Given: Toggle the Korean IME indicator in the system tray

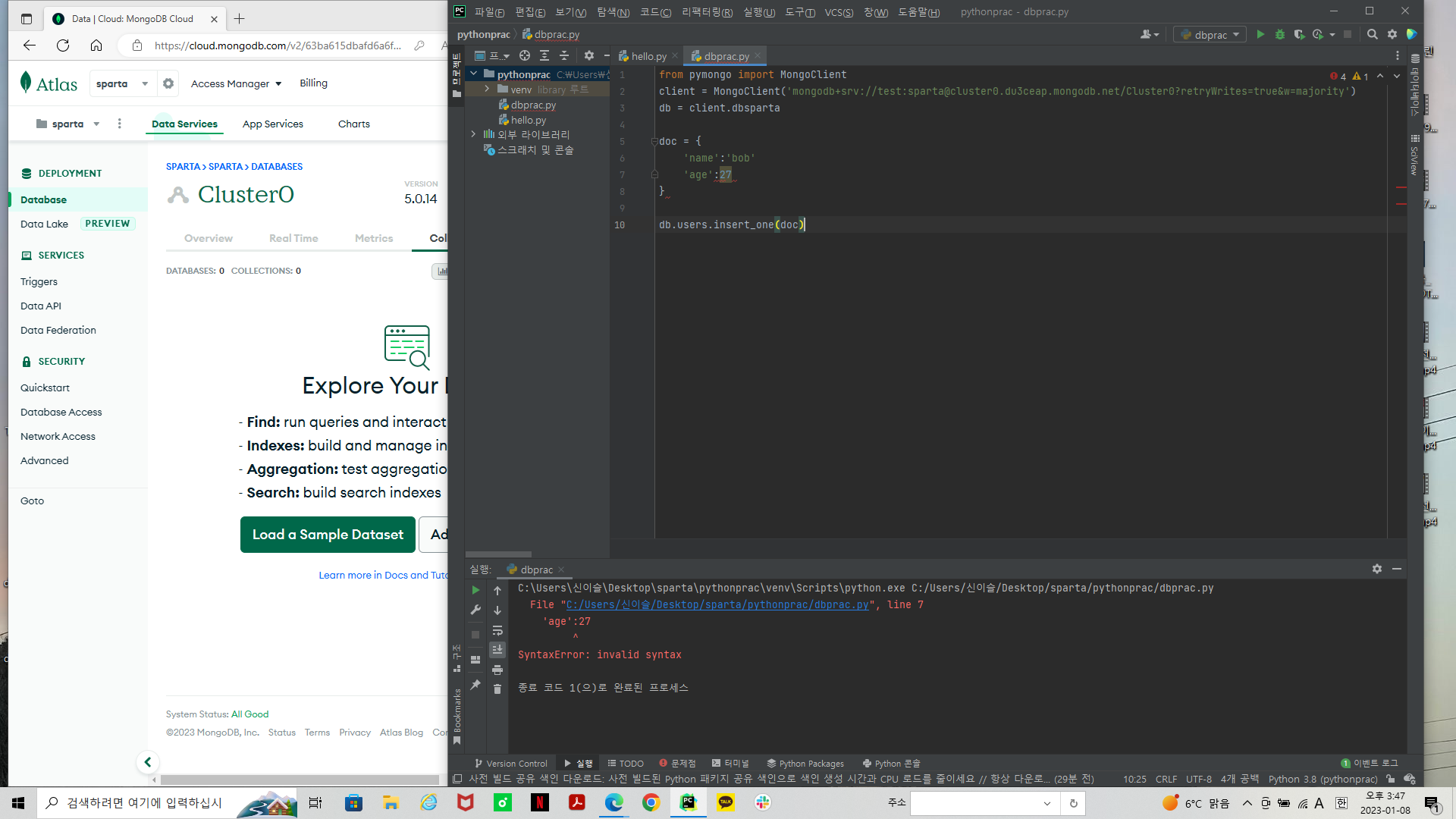Looking at the screenshot, I should pyautogui.click(x=1341, y=803).
